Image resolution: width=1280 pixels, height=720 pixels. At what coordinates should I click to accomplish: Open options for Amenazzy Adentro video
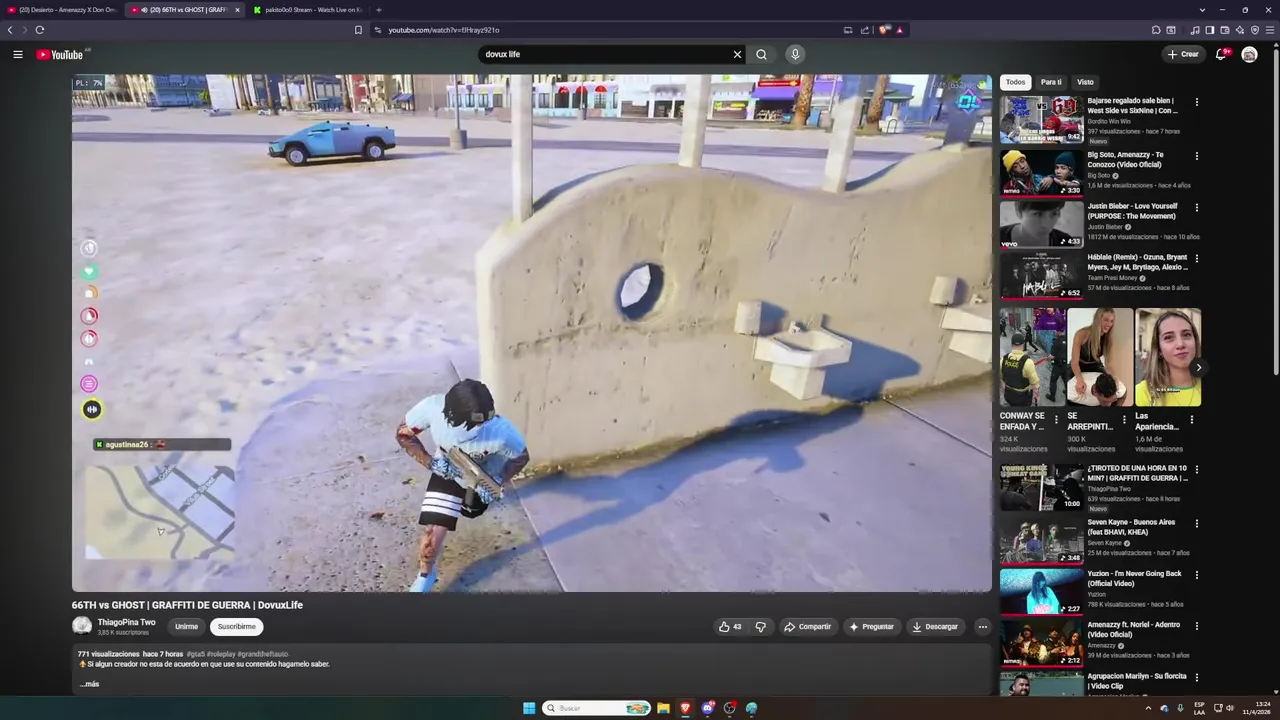1196,626
